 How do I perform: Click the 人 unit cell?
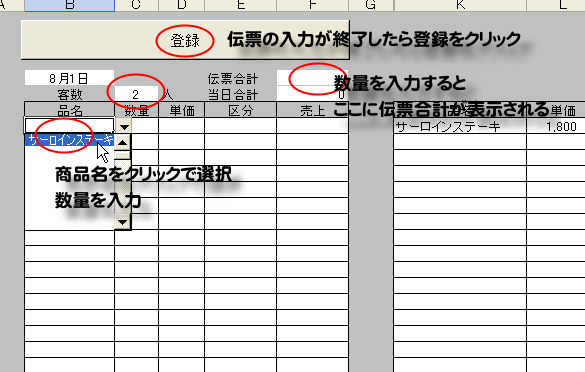click(x=168, y=94)
